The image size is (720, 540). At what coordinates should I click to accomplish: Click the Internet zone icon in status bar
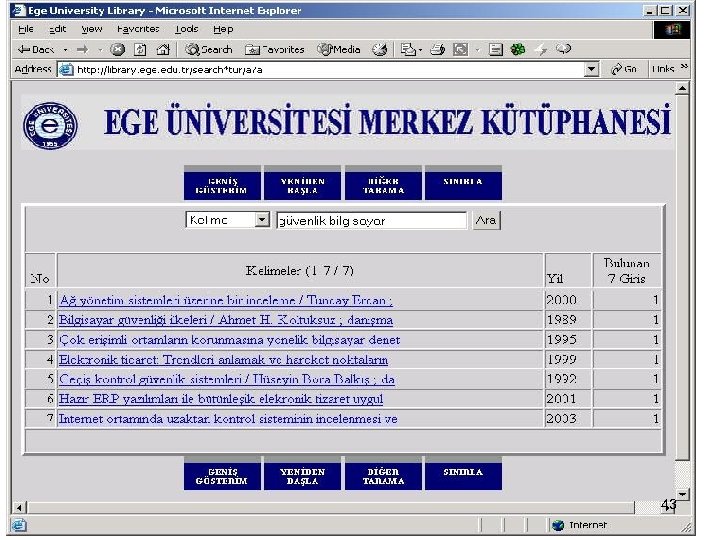pyautogui.click(x=558, y=525)
